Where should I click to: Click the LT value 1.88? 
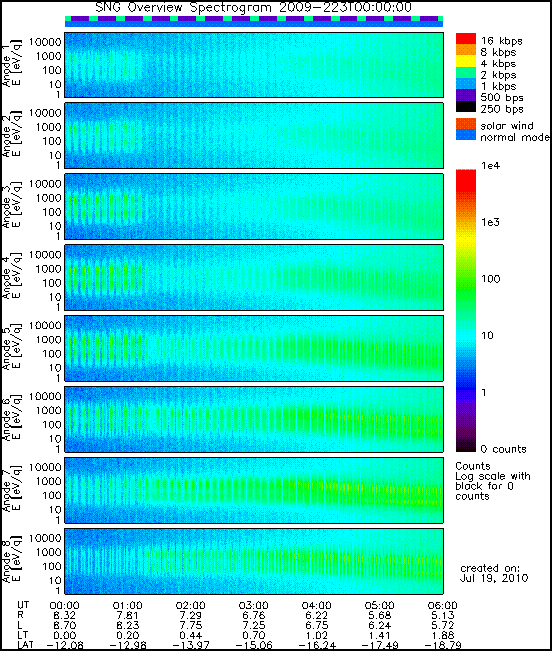coord(443,636)
